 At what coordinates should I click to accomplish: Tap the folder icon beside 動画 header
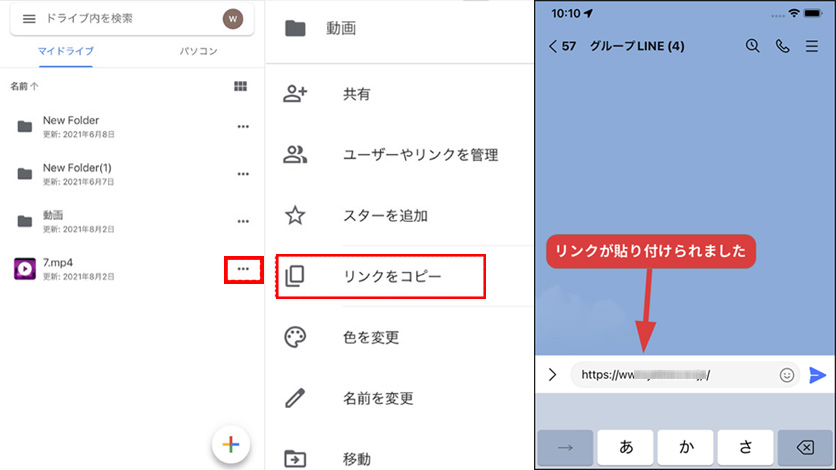coord(295,28)
